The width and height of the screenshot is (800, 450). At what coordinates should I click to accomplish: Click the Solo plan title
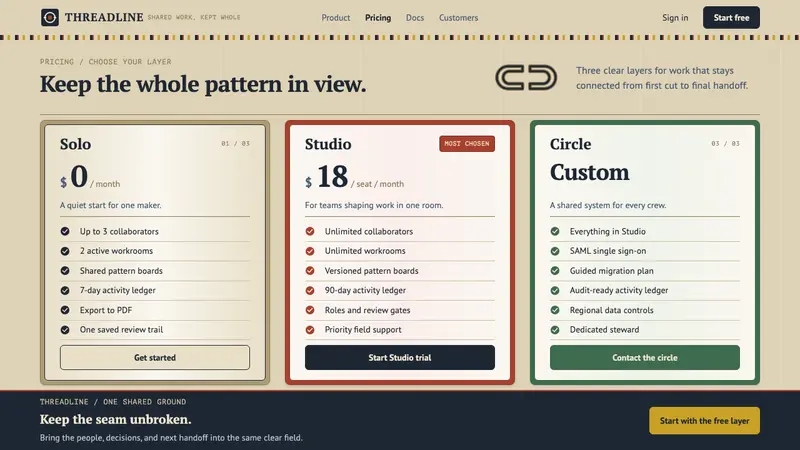coord(76,144)
